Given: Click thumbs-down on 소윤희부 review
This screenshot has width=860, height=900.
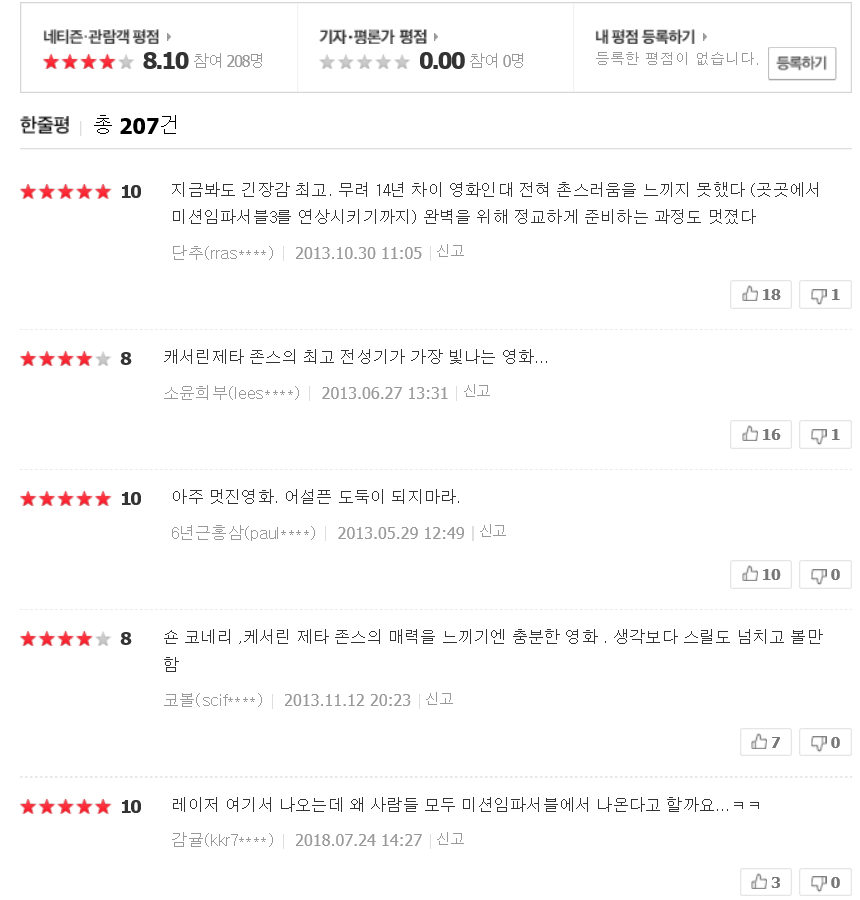Looking at the screenshot, I should (825, 435).
